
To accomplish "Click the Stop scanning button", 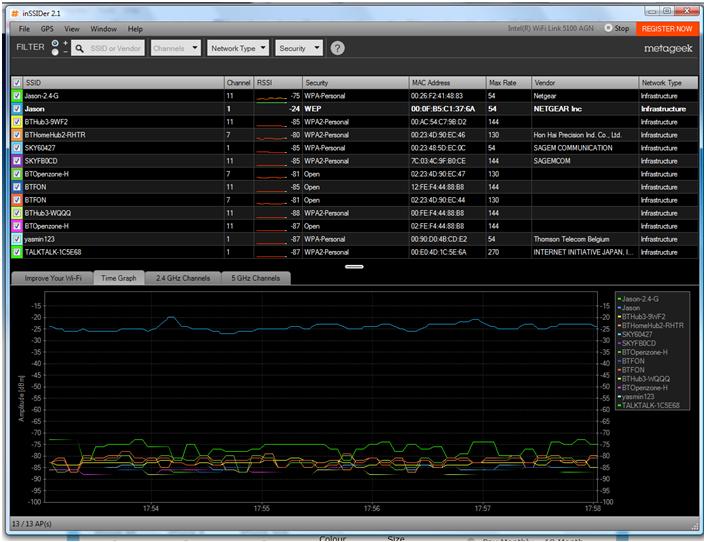I will (617, 29).
